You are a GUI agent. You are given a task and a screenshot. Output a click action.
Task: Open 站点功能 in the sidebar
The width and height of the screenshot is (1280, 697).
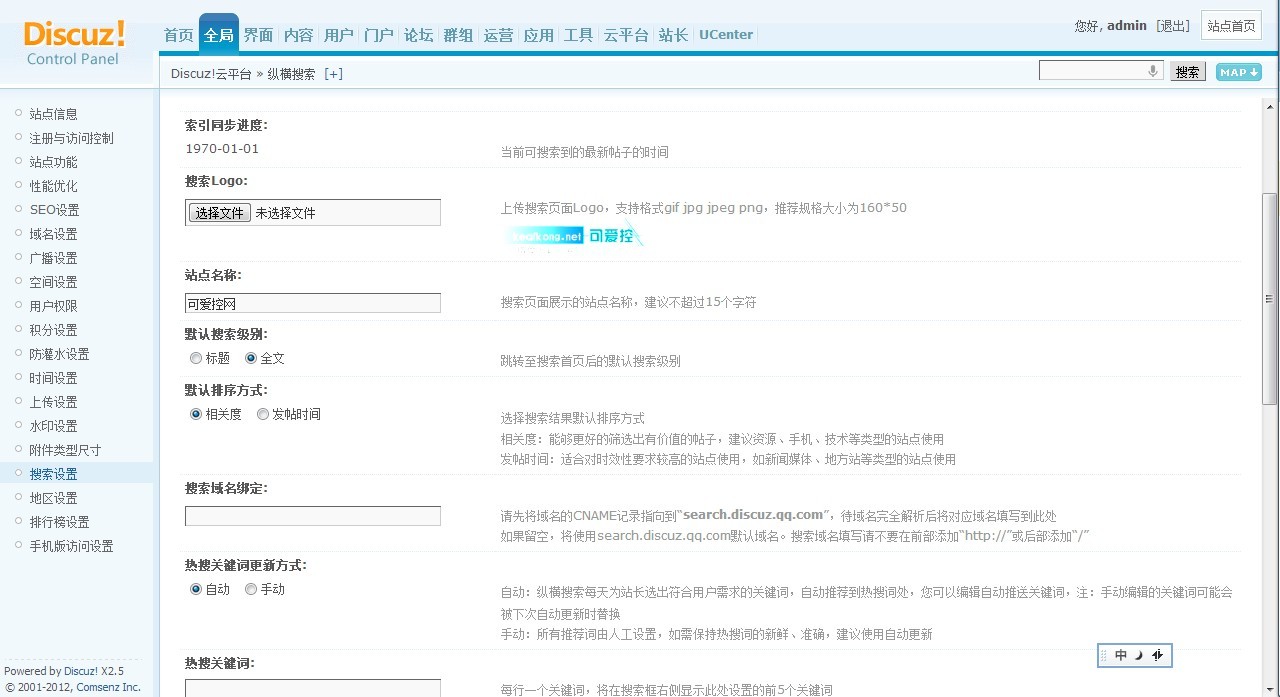[x=54, y=162]
